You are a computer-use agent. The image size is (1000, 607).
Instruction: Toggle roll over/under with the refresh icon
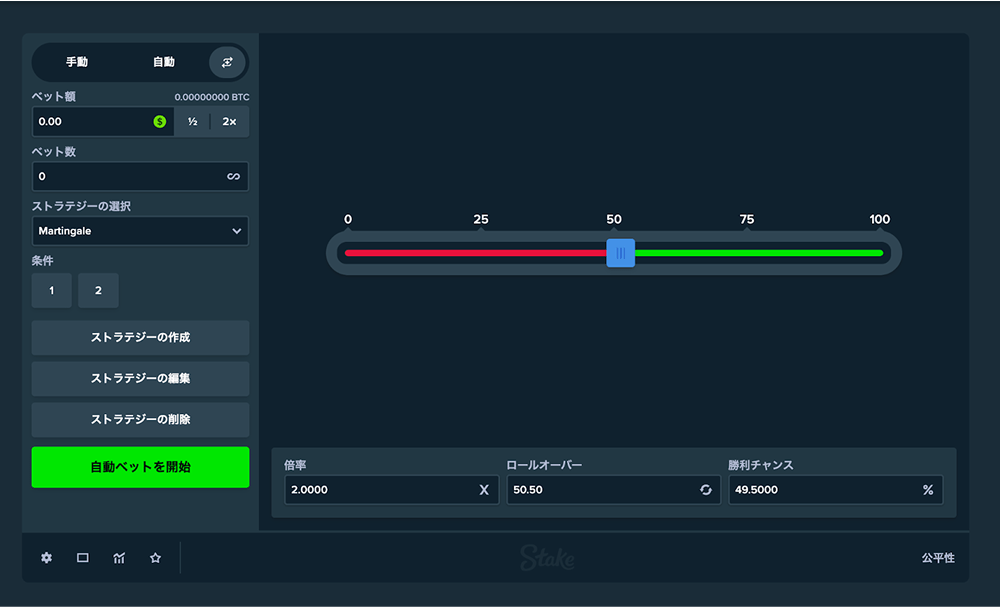[x=705, y=490]
